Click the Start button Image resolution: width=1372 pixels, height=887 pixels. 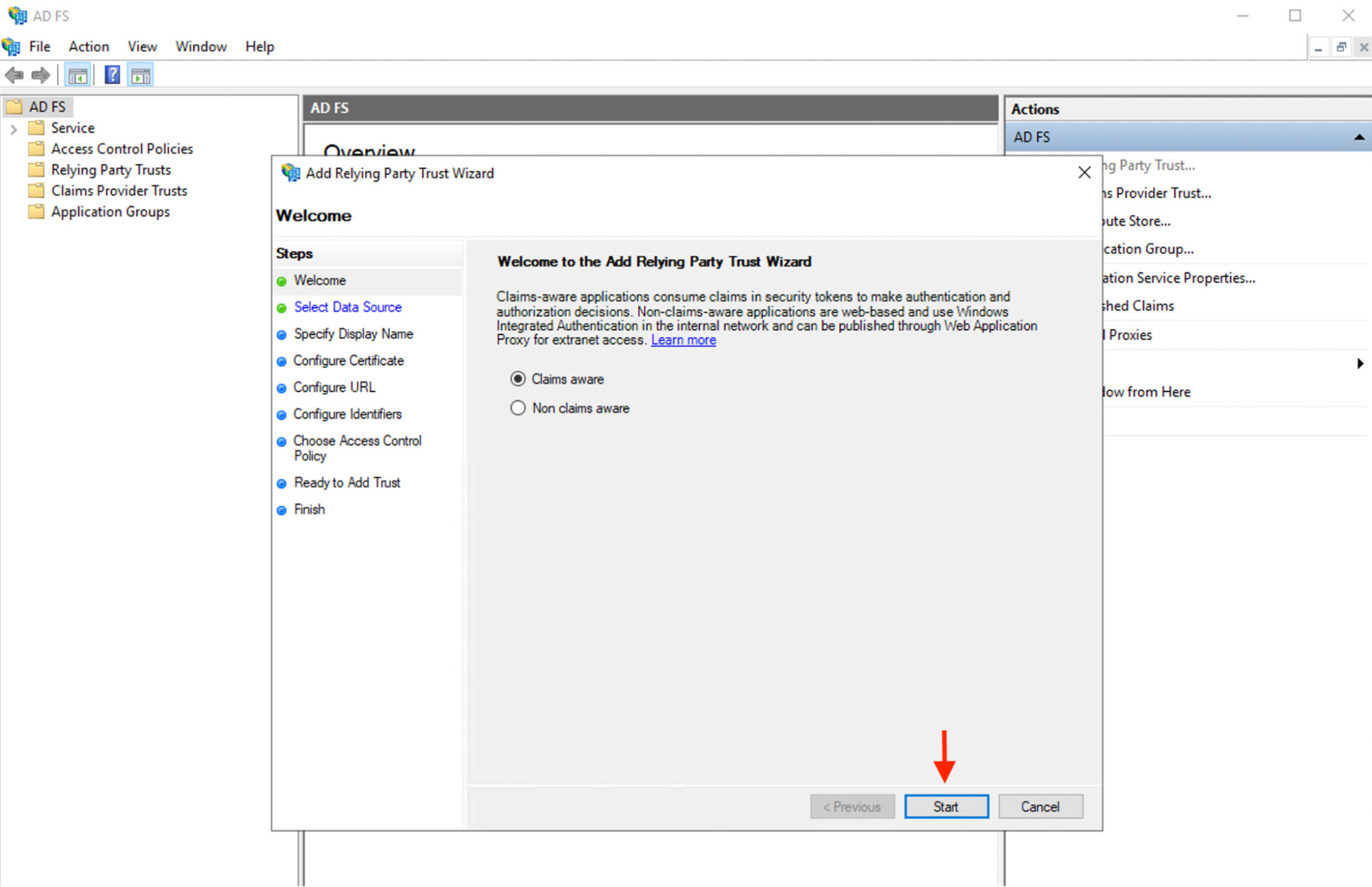tap(946, 806)
